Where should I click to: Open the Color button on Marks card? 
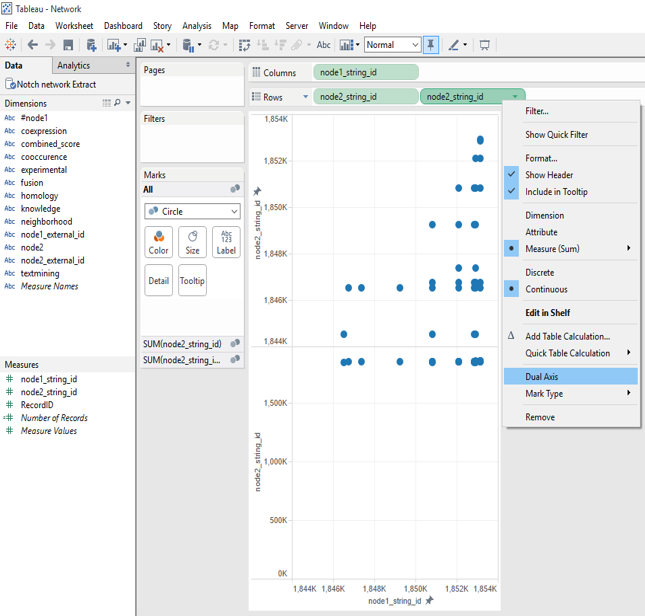pos(158,242)
